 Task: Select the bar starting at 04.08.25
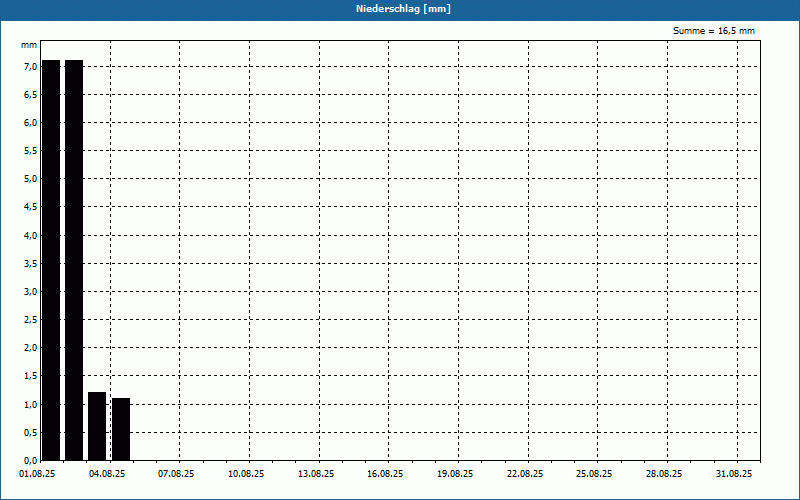(x=121, y=429)
